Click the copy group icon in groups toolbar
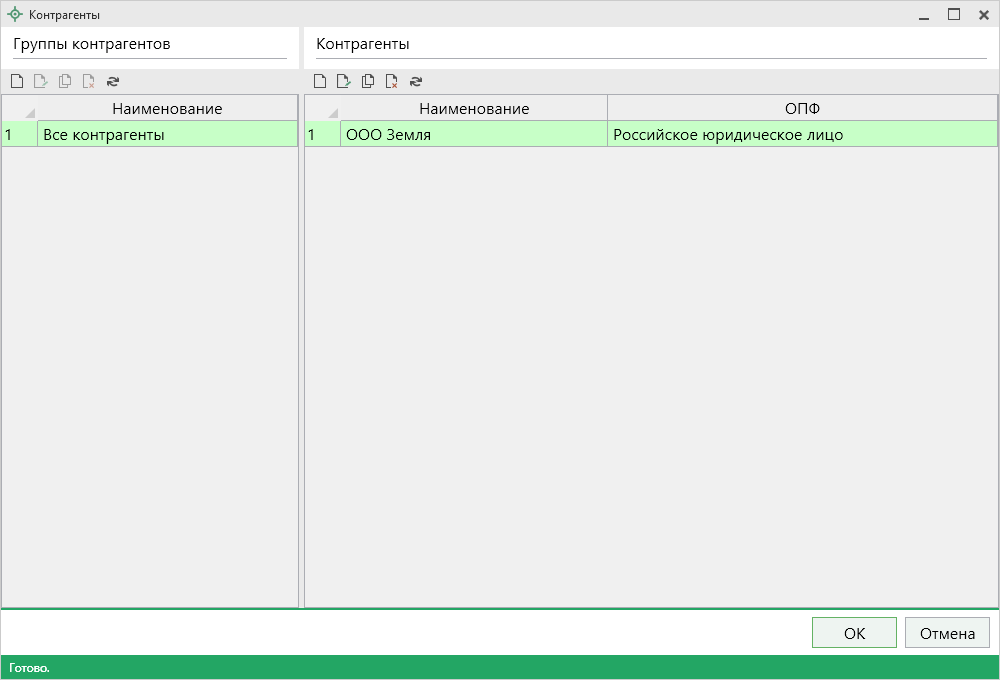 [x=64, y=82]
